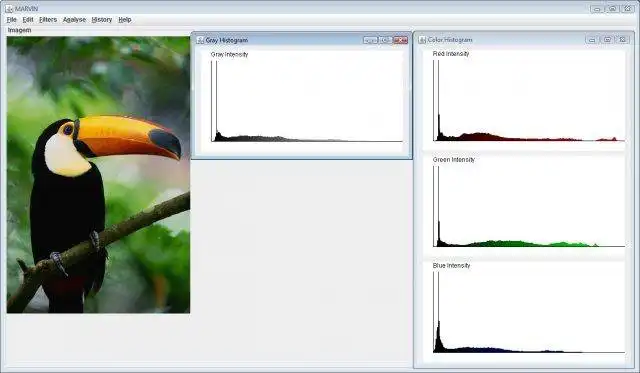Open the Analyse menu
The height and width of the screenshot is (373, 640).
tap(74, 20)
